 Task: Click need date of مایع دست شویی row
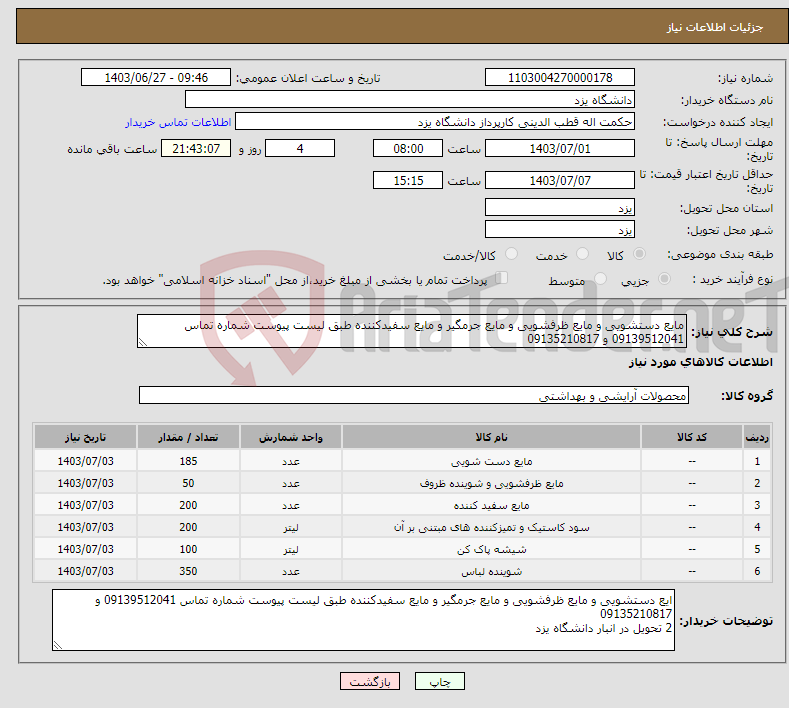[x=86, y=461]
